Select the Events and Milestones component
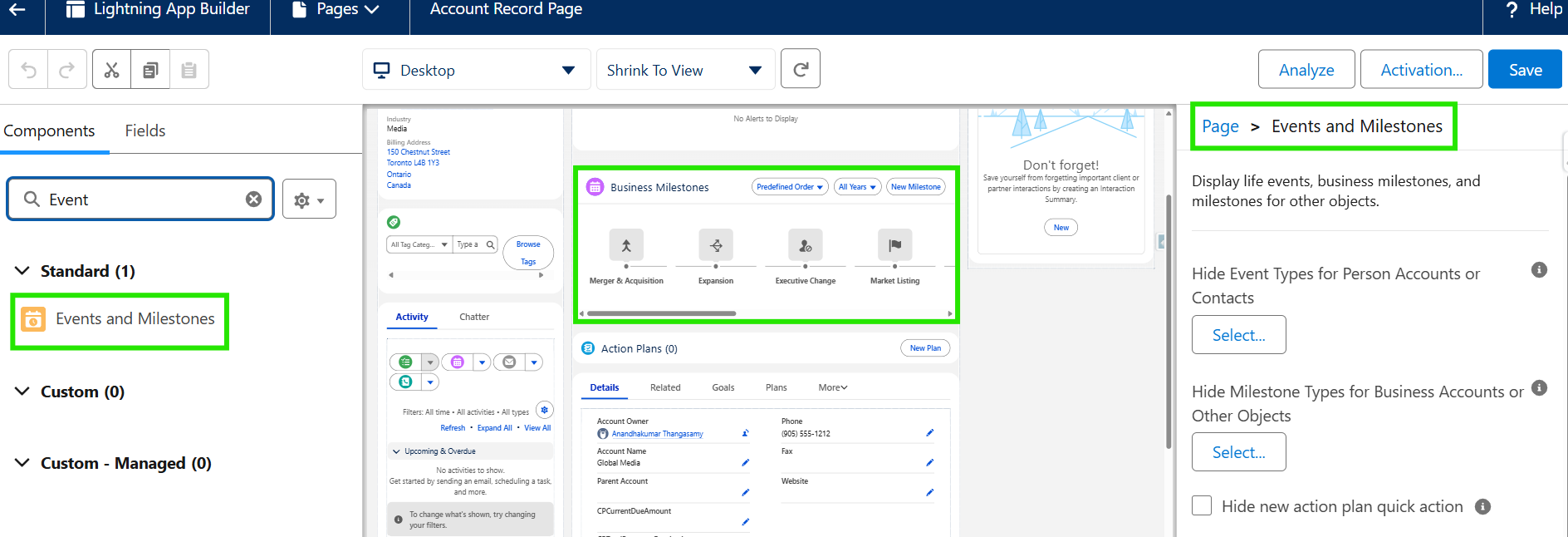 coord(120,319)
